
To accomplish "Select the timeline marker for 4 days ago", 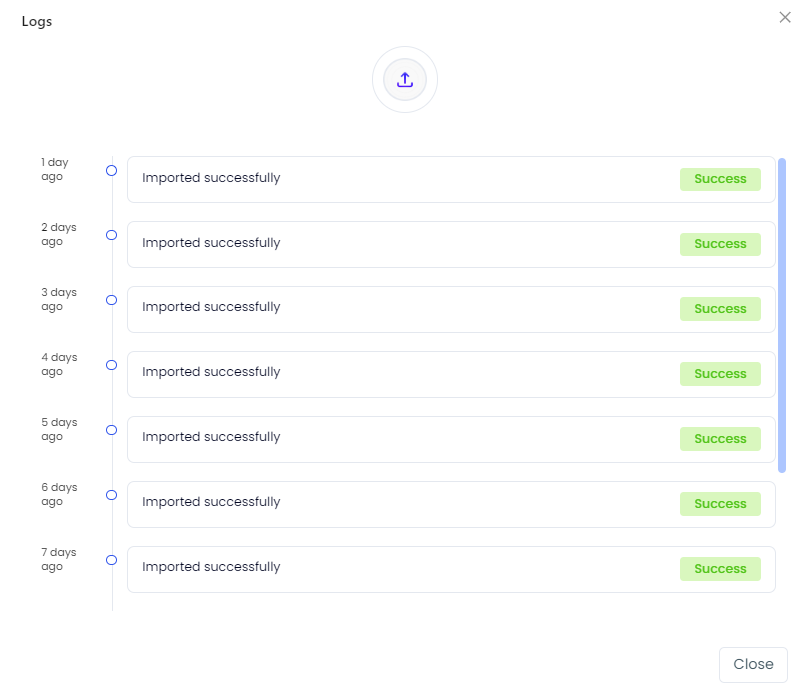I will [x=111, y=365].
